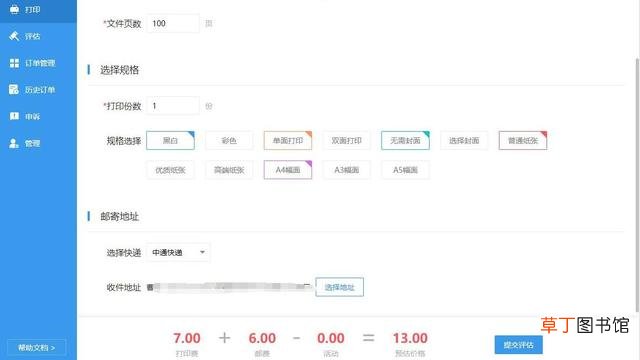The width and height of the screenshot is (640, 360).
Task: Open 管理 via its user icon
Action: [x=14, y=143]
